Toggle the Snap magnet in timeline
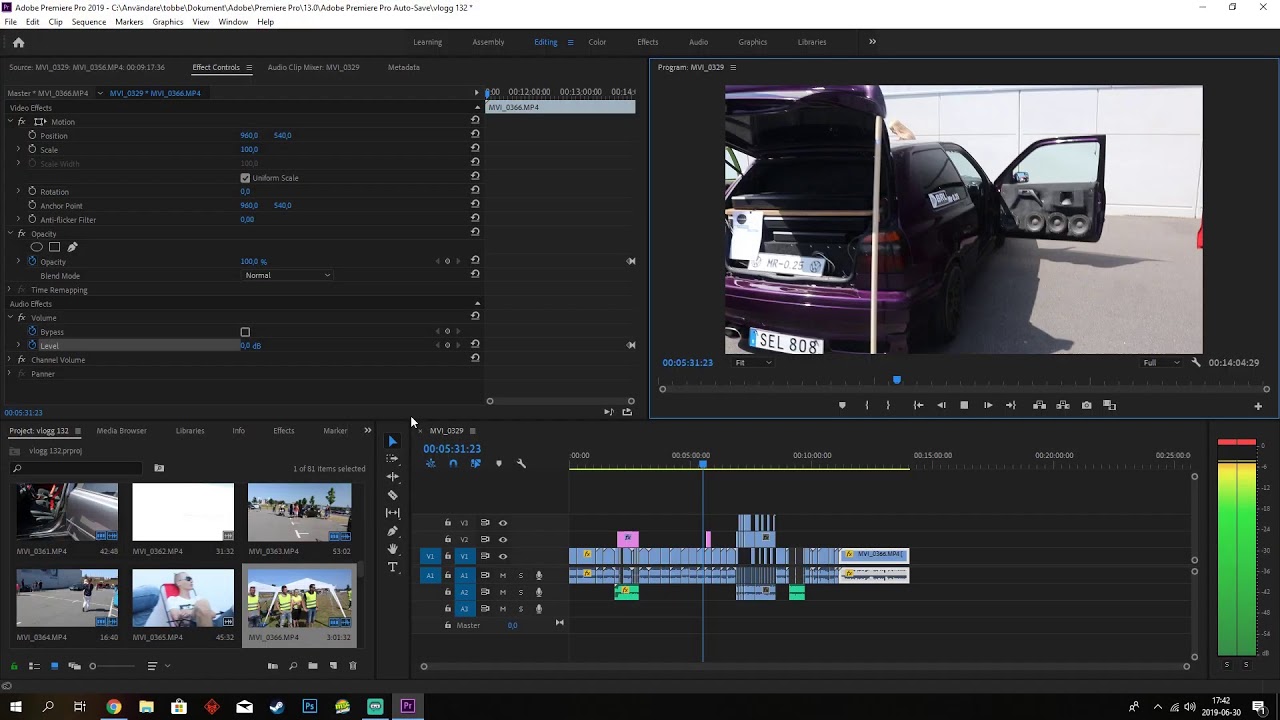 click(x=453, y=463)
